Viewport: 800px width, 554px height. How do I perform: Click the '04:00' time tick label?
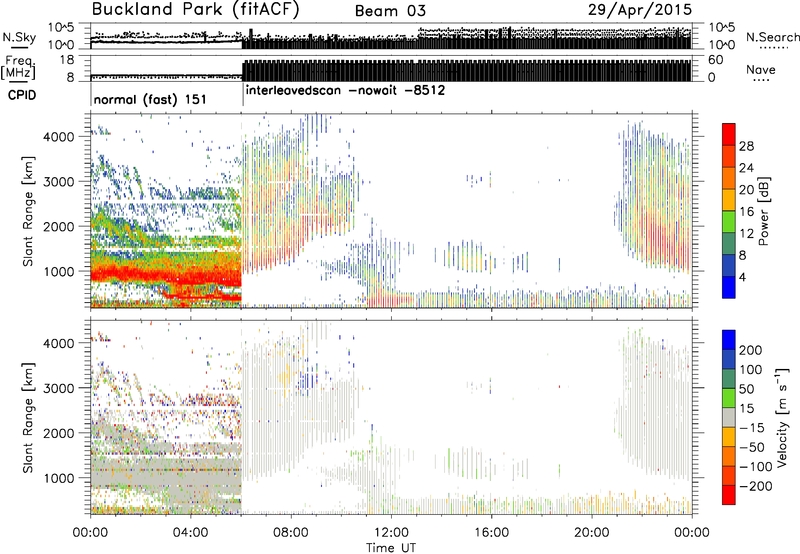point(190,533)
